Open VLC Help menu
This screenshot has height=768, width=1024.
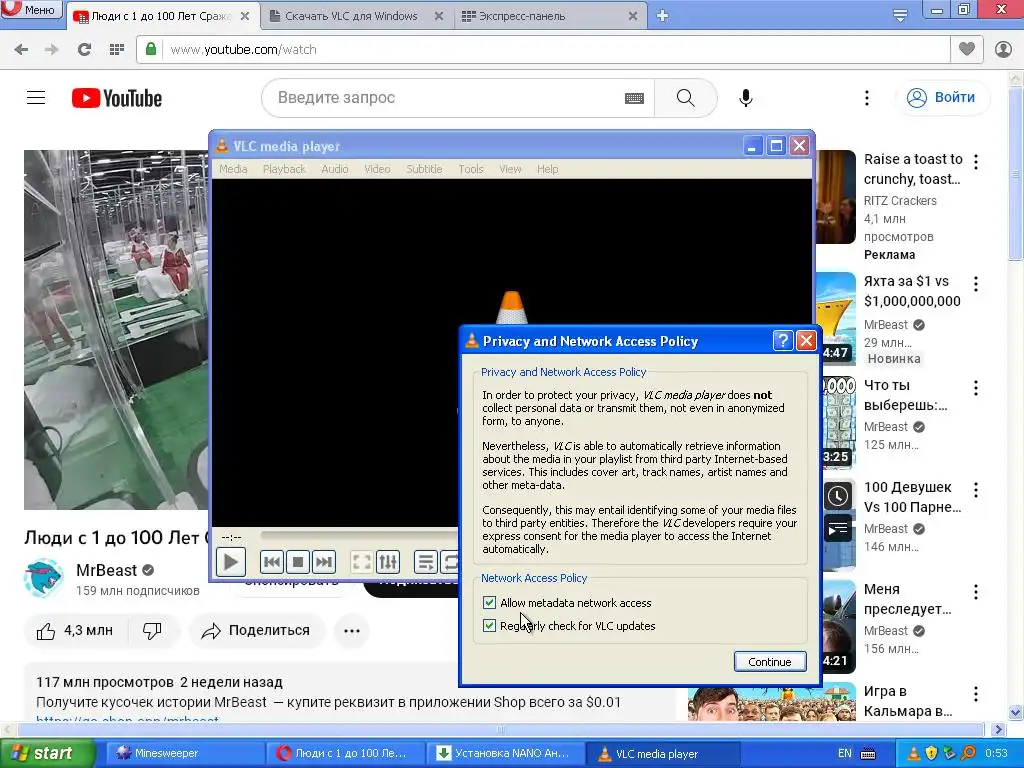[547, 168]
